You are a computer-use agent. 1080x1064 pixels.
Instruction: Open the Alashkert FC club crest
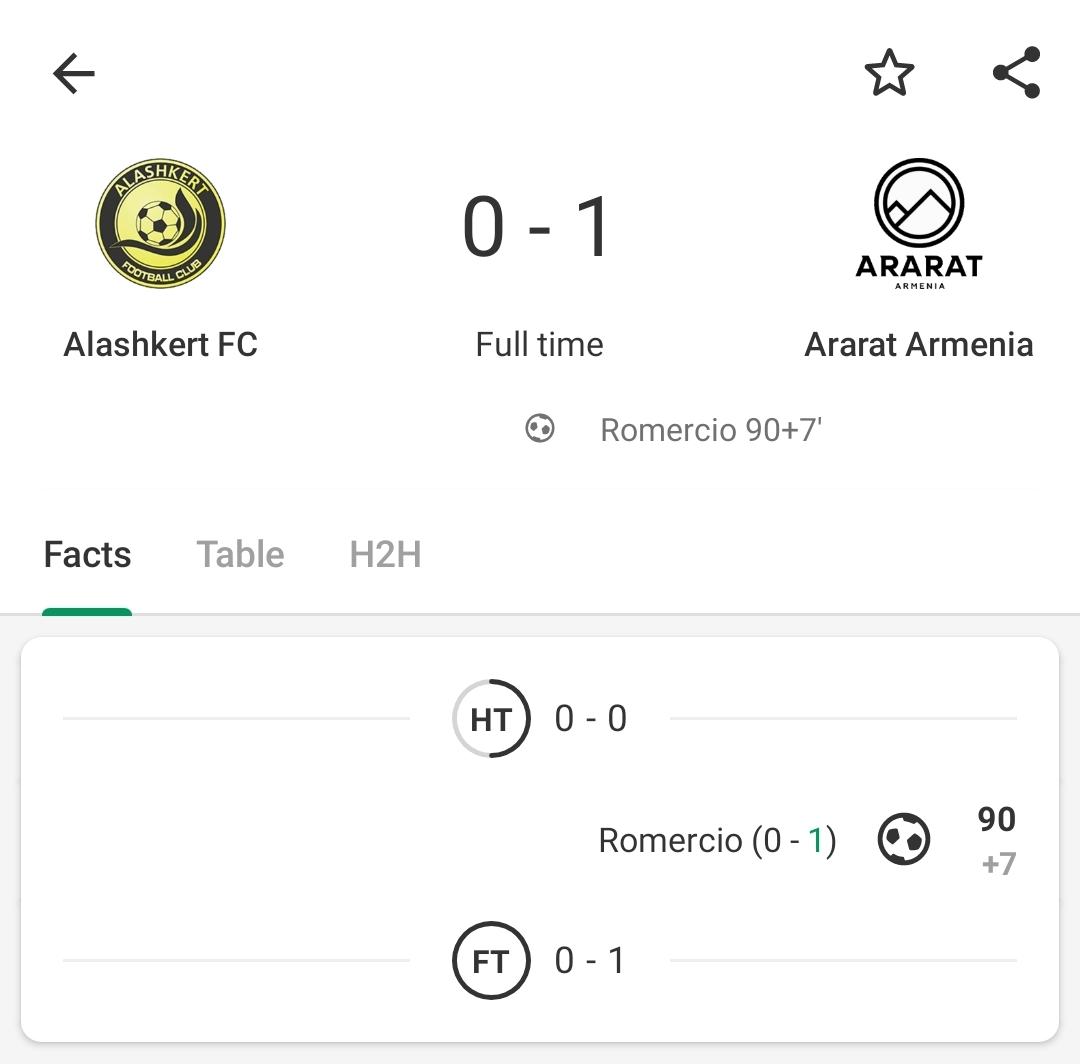coord(160,223)
